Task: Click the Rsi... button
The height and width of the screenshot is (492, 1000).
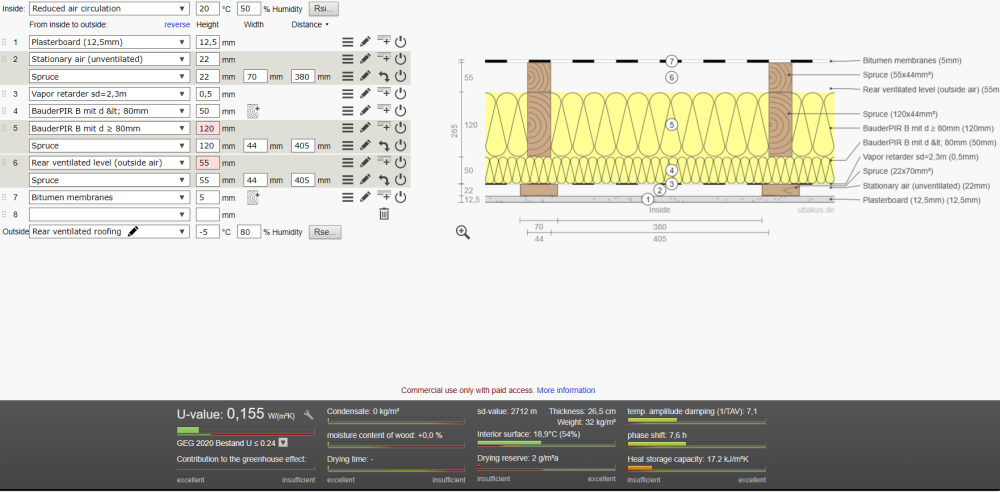Action: coord(324,9)
